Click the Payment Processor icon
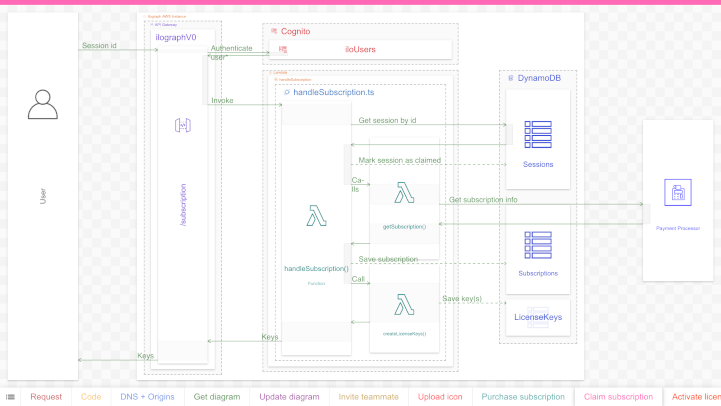Image resolution: width=721 pixels, height=406 pixels. point(678,192)
